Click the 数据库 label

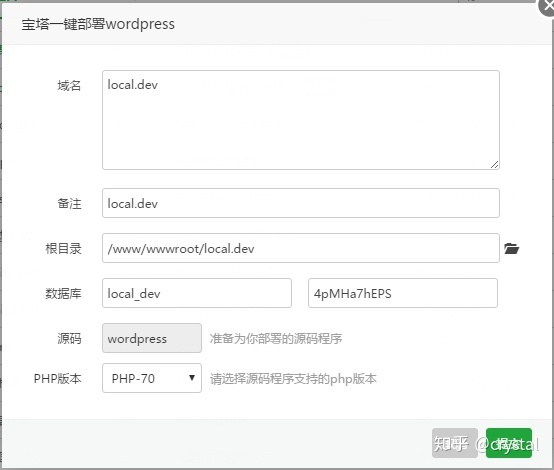pos(63,293)
